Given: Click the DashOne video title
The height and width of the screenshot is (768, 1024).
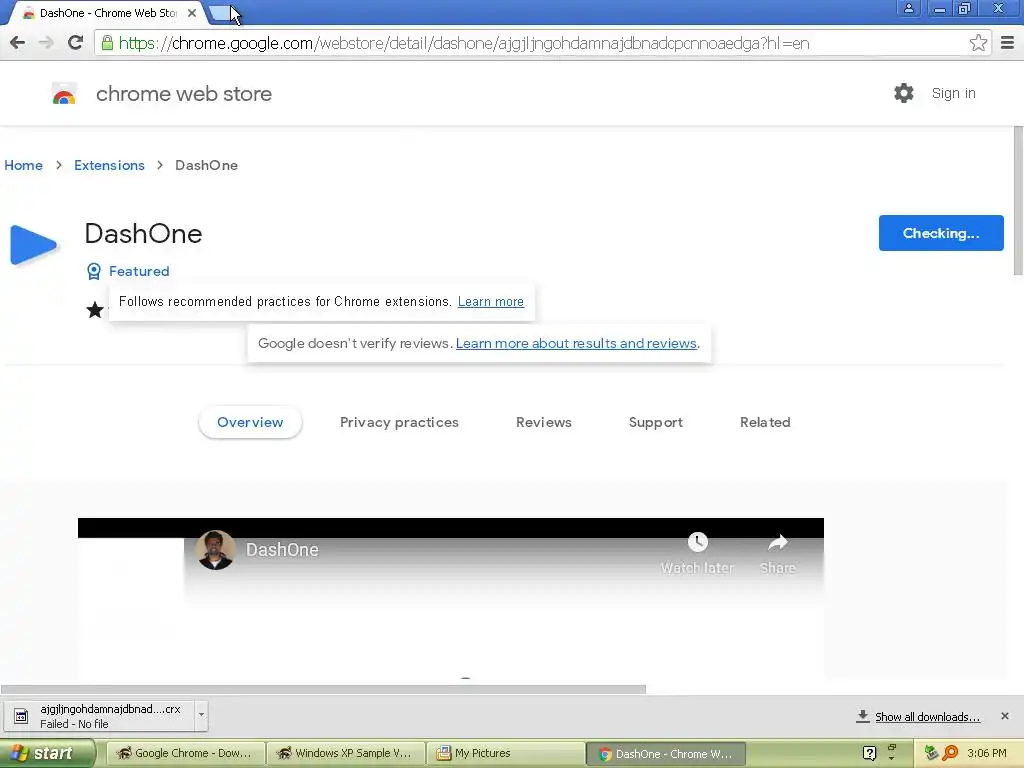Looking at the screenshot, I should point(281,550).
